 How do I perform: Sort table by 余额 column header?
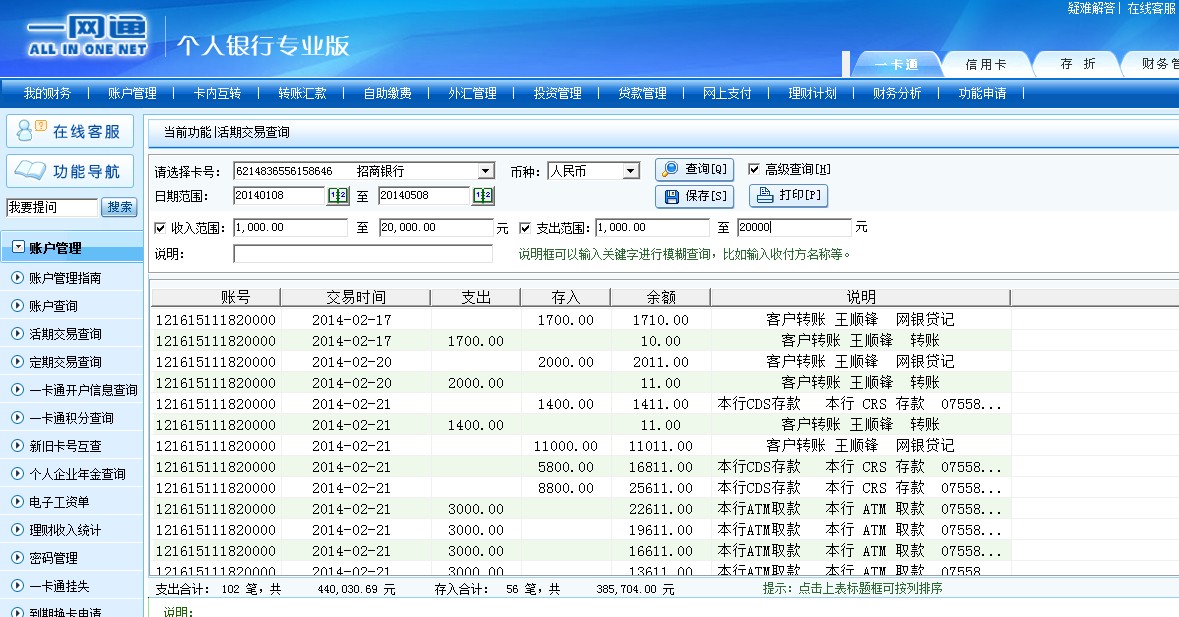pyautogui.click(x=660, y=297)
